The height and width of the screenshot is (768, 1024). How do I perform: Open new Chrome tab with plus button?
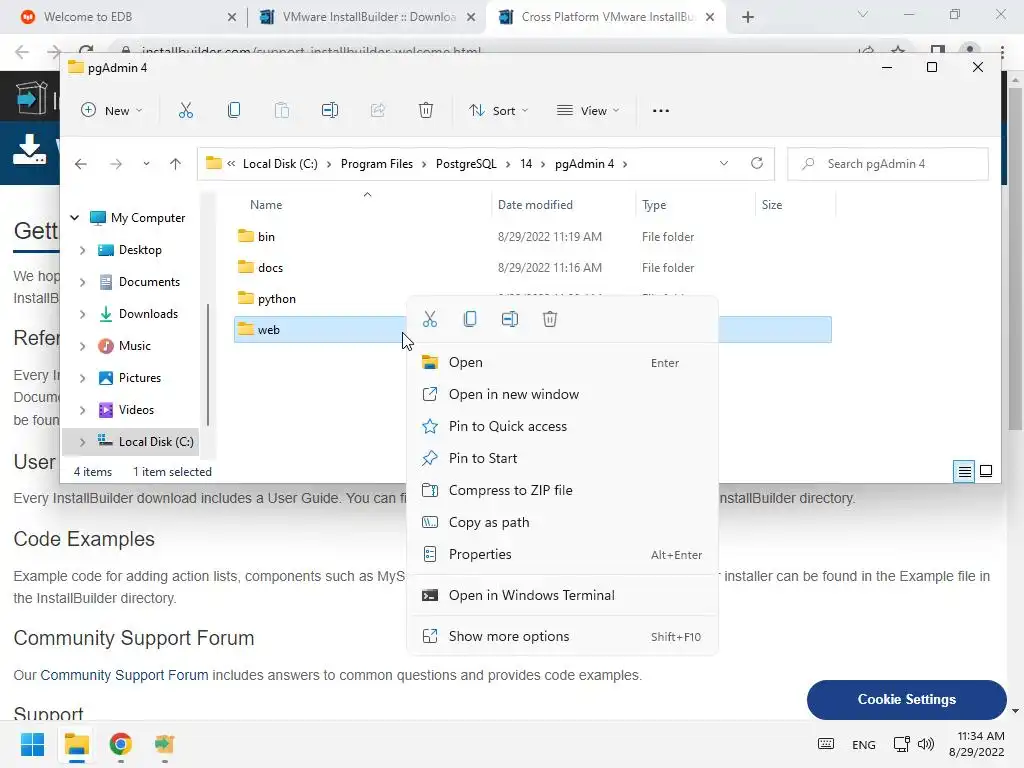748,17
